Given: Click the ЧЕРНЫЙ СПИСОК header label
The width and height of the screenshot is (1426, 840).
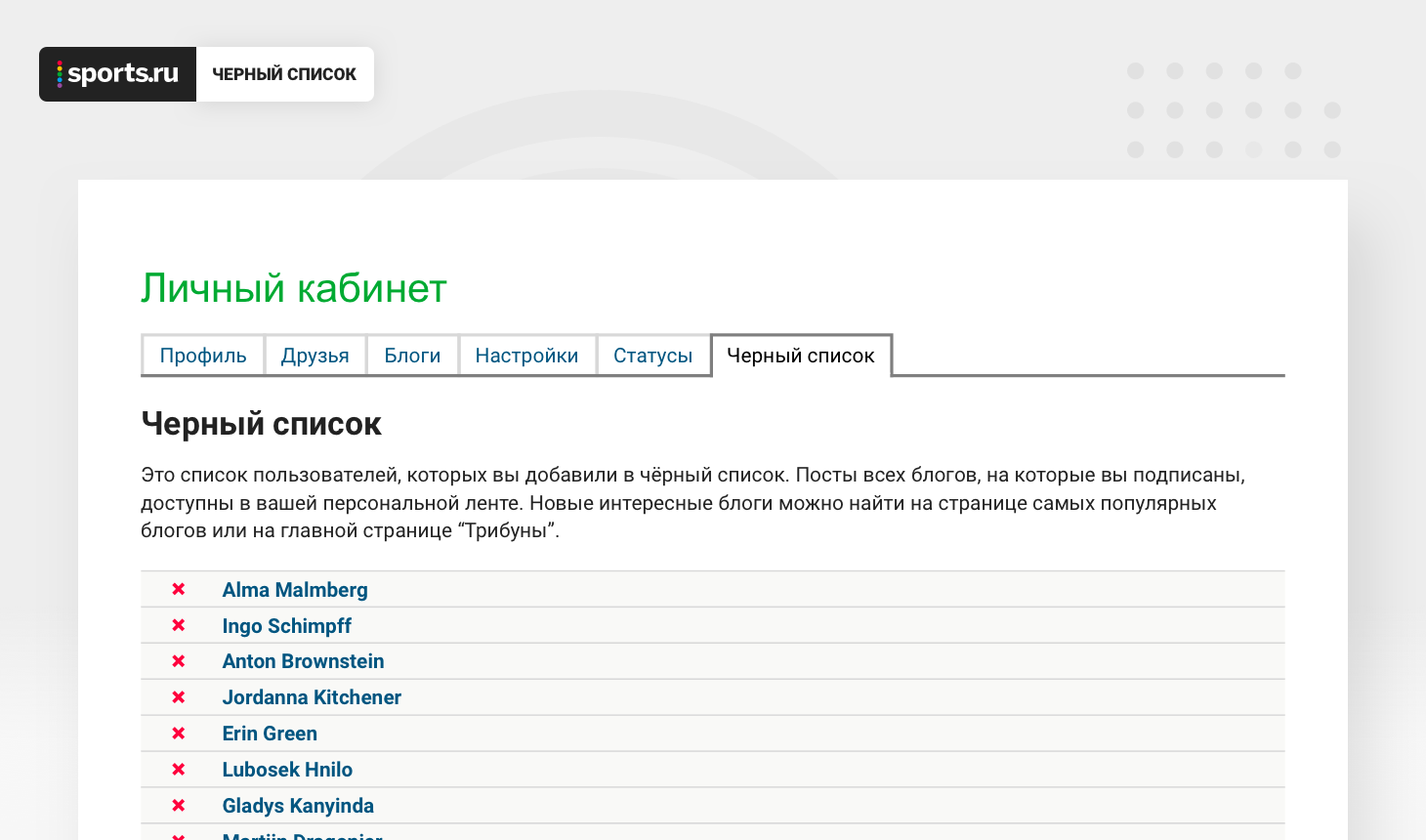Looking at the screenshot, I should [284, 74].
